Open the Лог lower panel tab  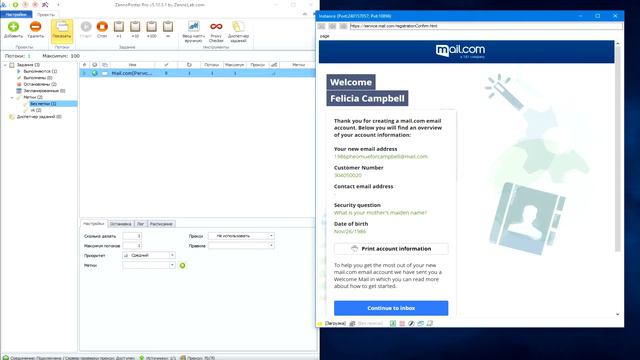tap(140, 224)
